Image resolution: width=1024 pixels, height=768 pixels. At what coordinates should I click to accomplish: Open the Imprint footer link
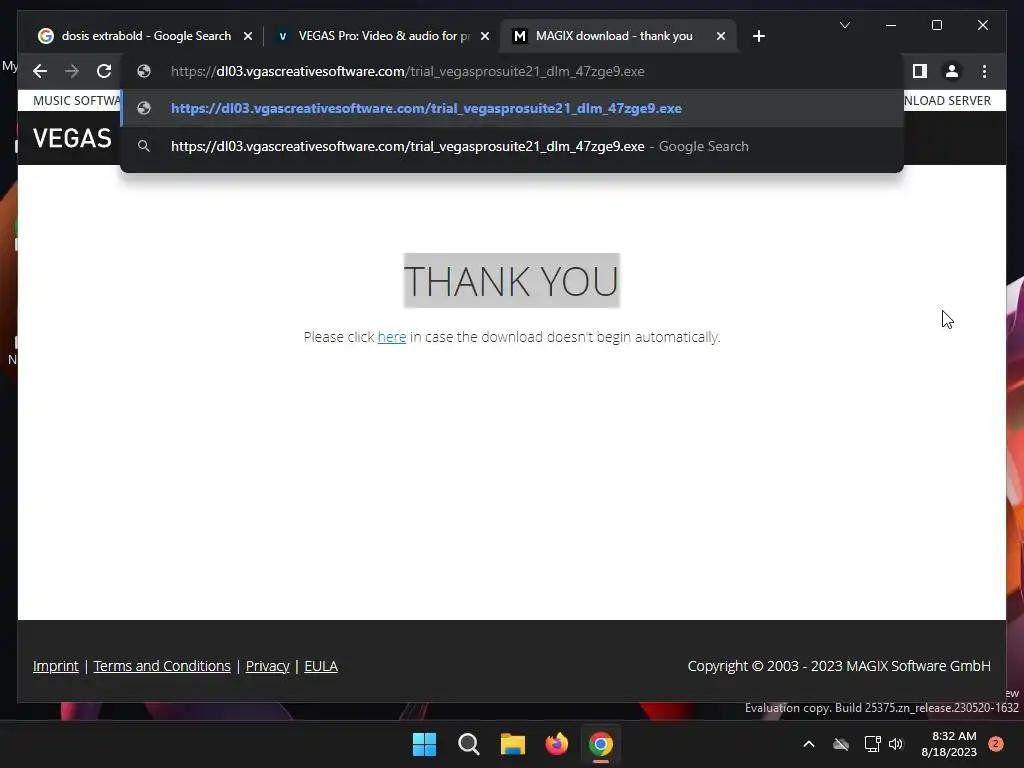(56, 666)
